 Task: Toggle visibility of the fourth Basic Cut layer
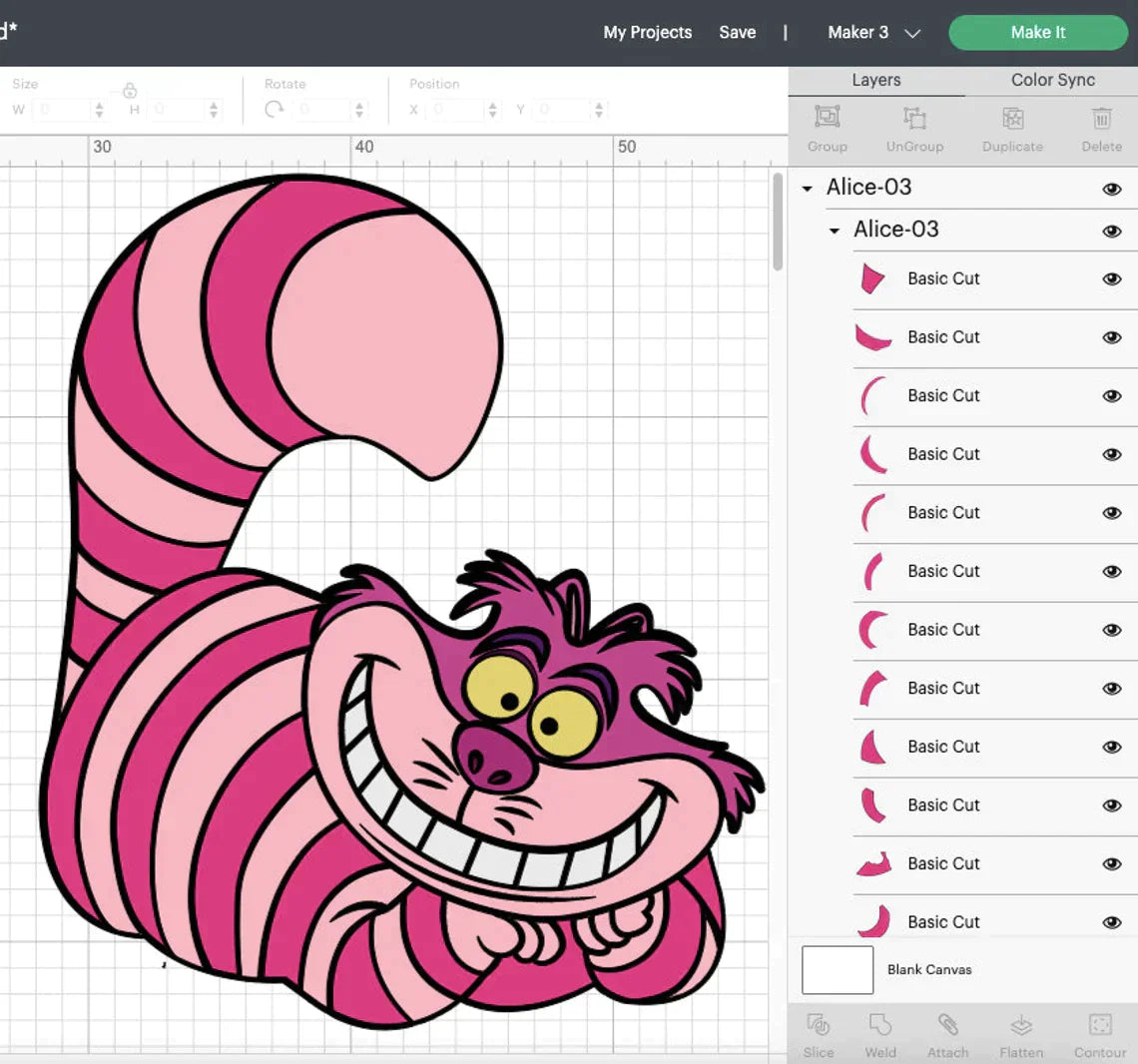pyautogui.click(x=1111, y=454)
